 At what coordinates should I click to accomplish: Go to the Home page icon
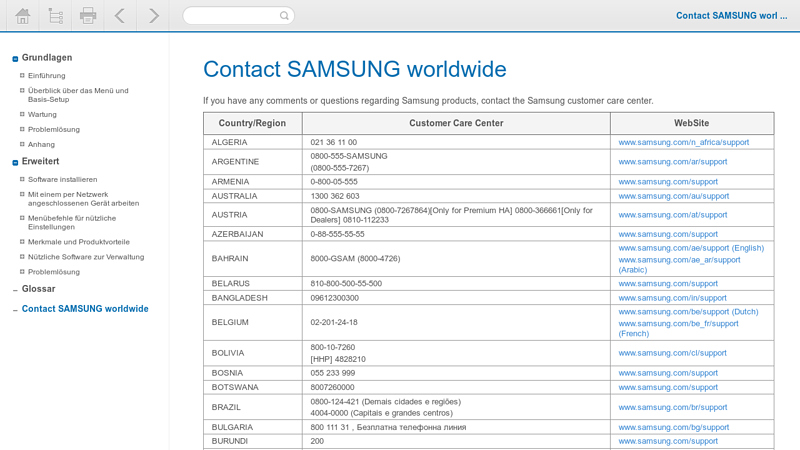click(22, 16)
